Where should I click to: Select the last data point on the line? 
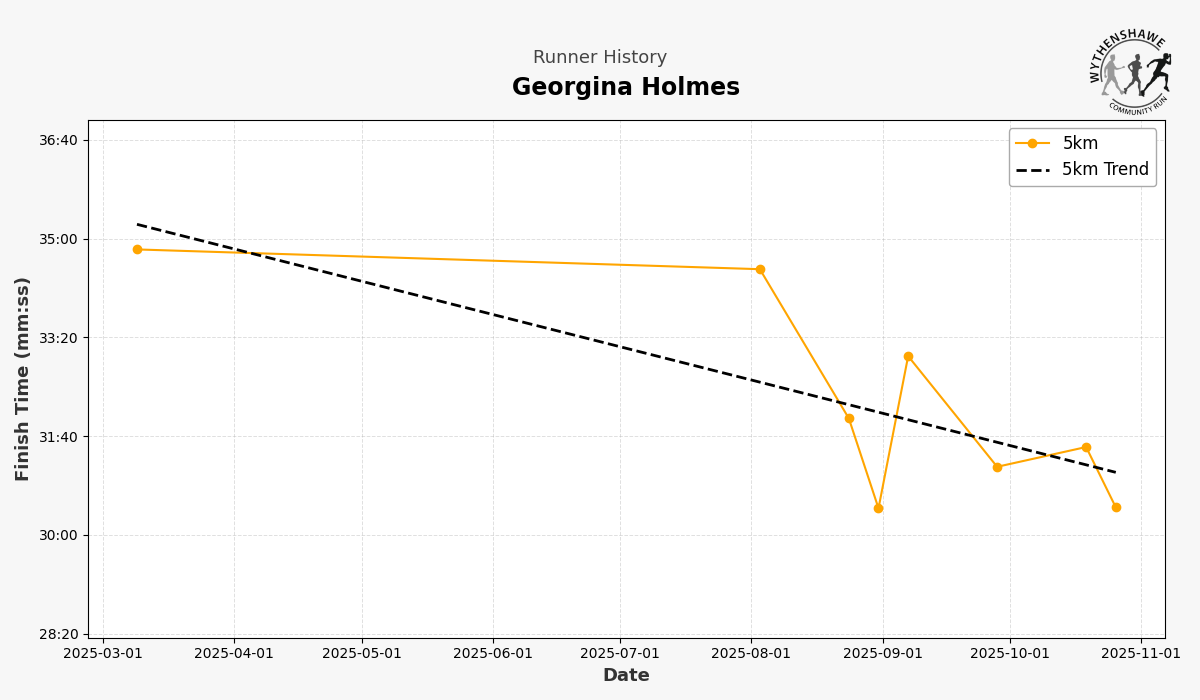pos(1116,507)
